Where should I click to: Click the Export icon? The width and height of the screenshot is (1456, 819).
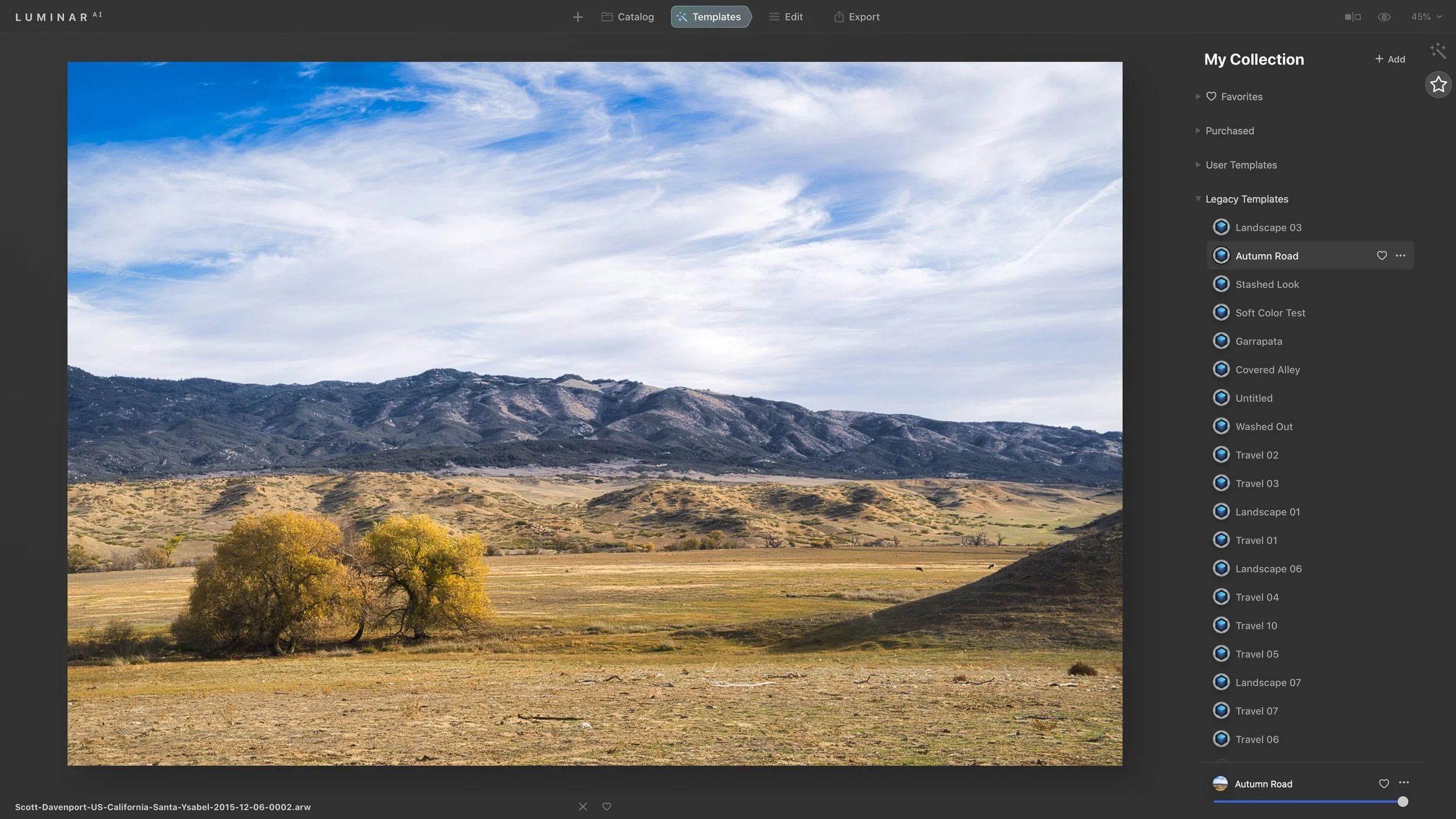click(x=839, y=16)
